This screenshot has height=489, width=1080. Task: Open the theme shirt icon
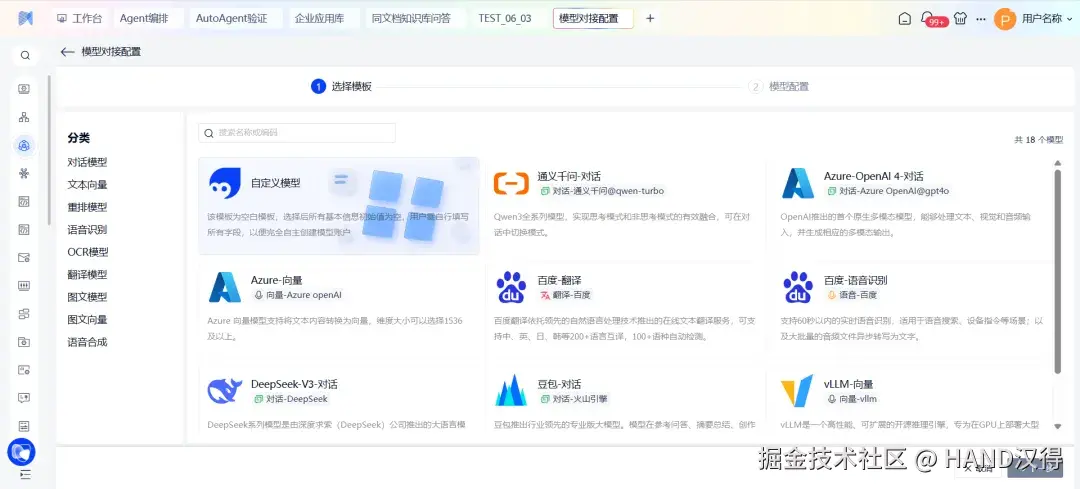click(x=960, y=19)
